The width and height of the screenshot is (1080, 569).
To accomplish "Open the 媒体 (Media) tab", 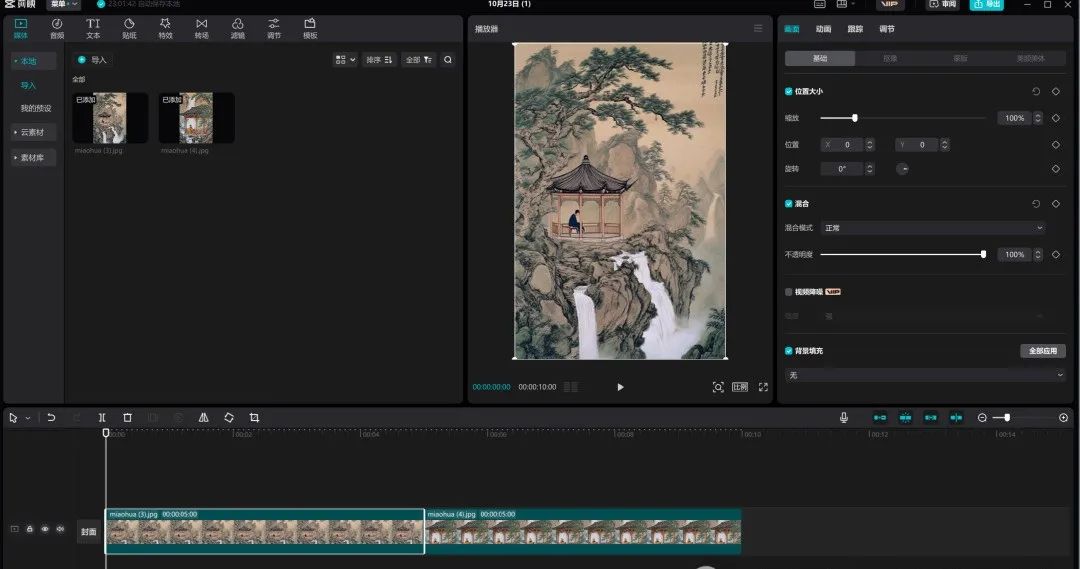I will (x=21, y=28).
